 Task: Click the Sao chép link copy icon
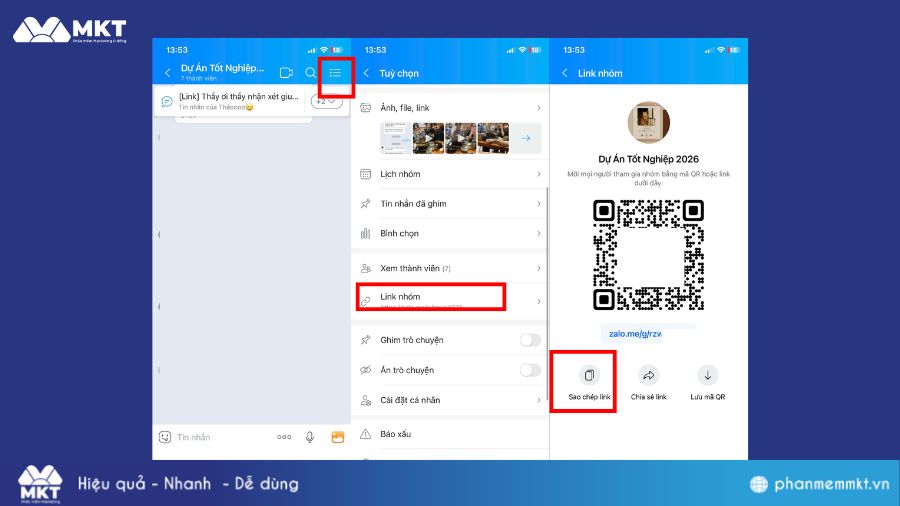pyautogui.click(x=589, y=375)
